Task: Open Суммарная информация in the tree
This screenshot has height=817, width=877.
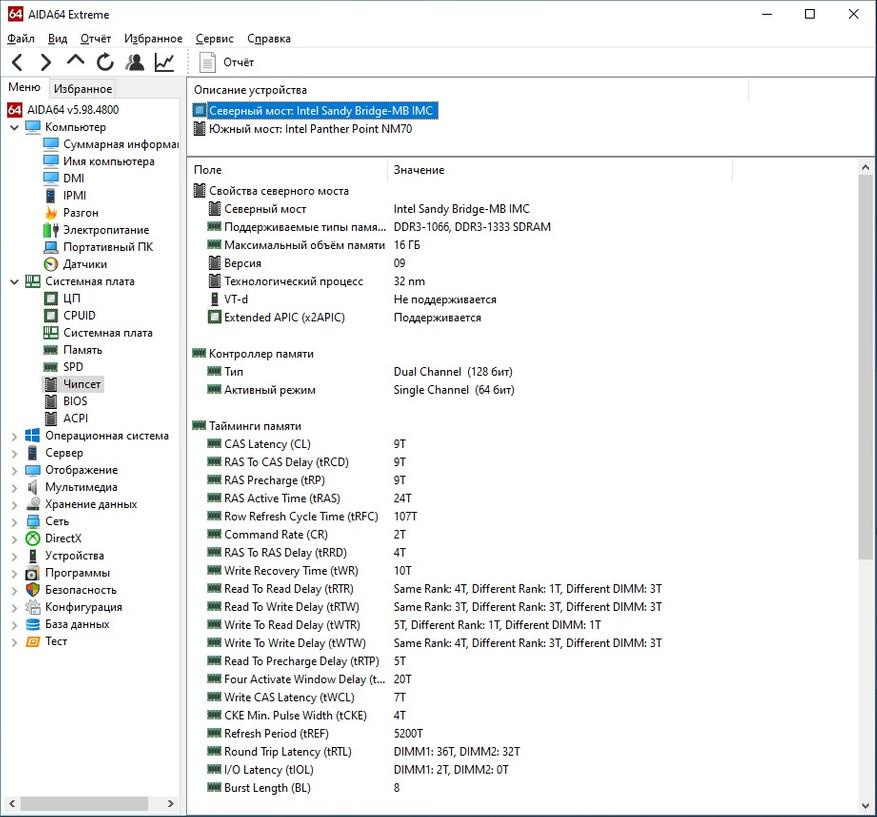Action: 121,144
